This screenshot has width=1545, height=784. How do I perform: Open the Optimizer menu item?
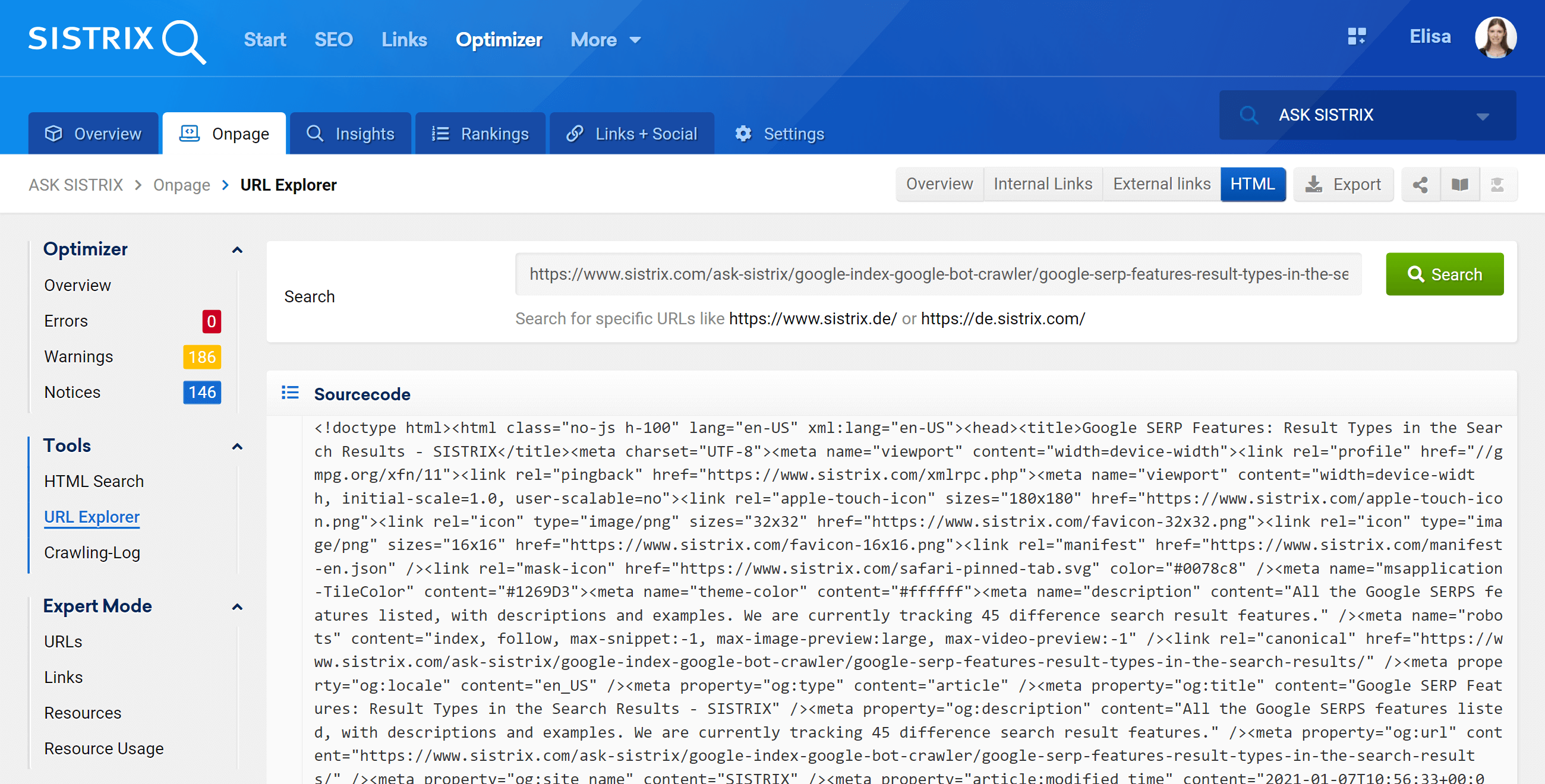coord(499,40)
